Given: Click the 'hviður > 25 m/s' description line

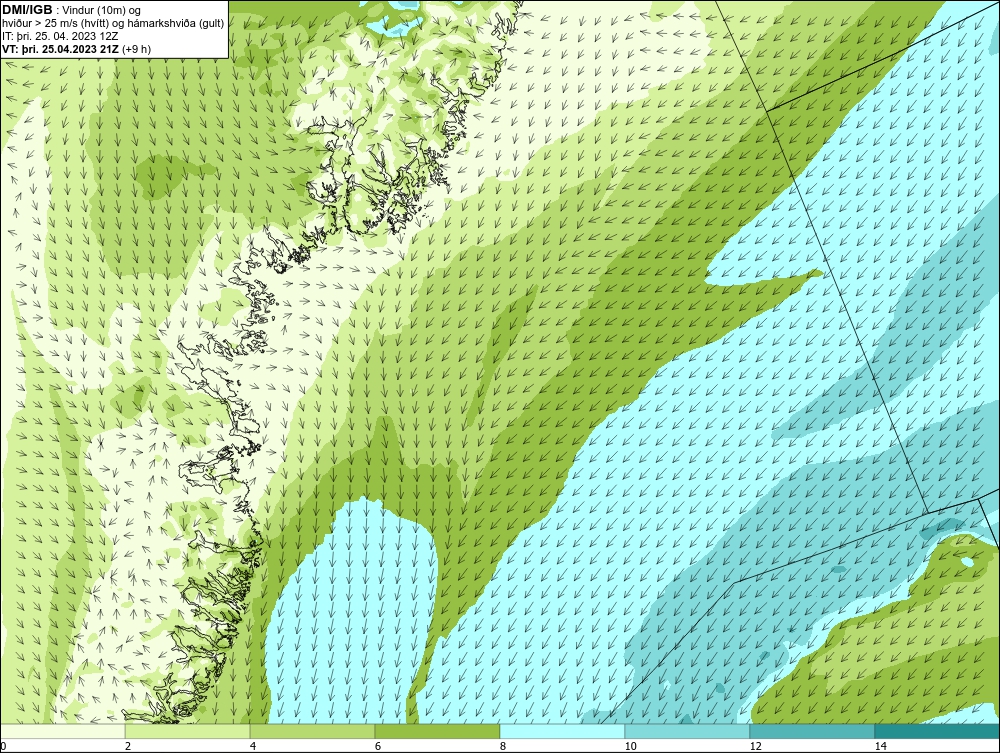Looking at the screenshot, I should point(114,23).
